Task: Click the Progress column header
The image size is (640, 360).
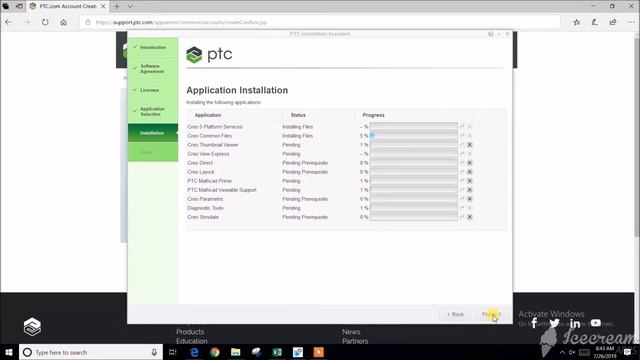Action: click(373, 115)
